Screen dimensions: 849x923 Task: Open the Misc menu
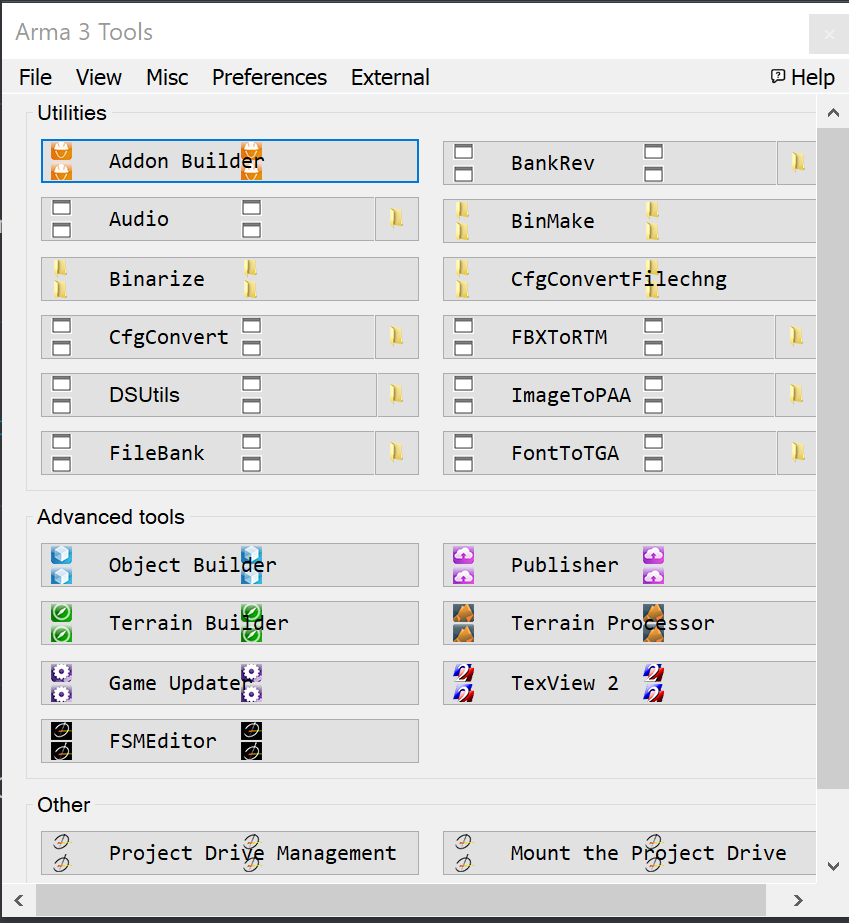(167, 77)
